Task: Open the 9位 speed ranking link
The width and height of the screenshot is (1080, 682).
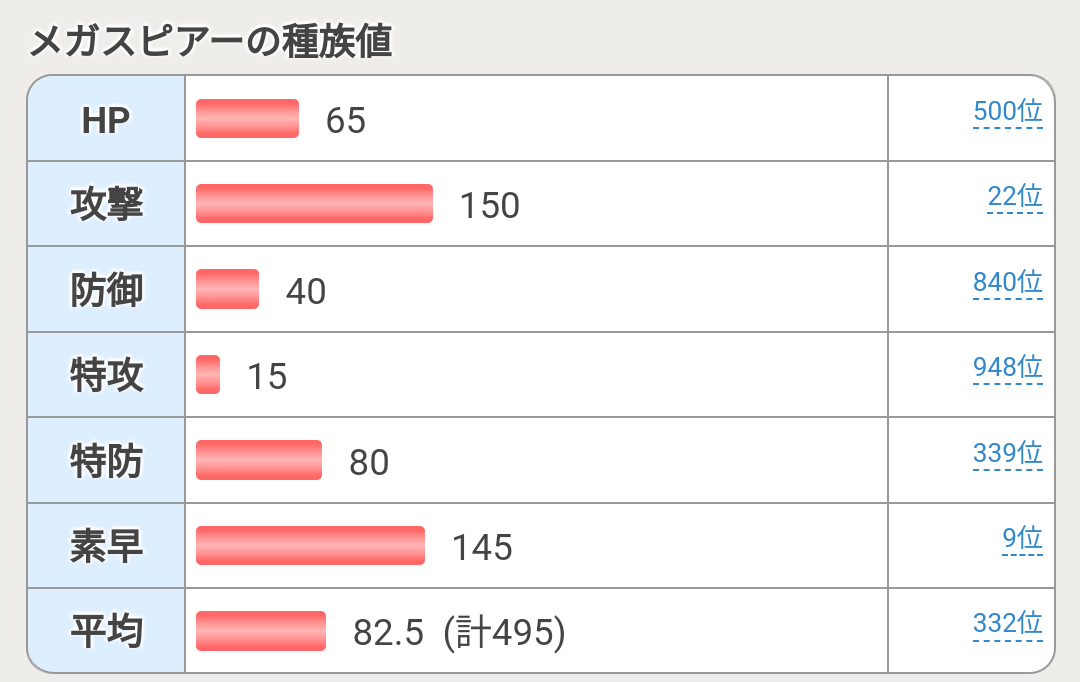Action: pyautogui.click(x=1022, y=538)
